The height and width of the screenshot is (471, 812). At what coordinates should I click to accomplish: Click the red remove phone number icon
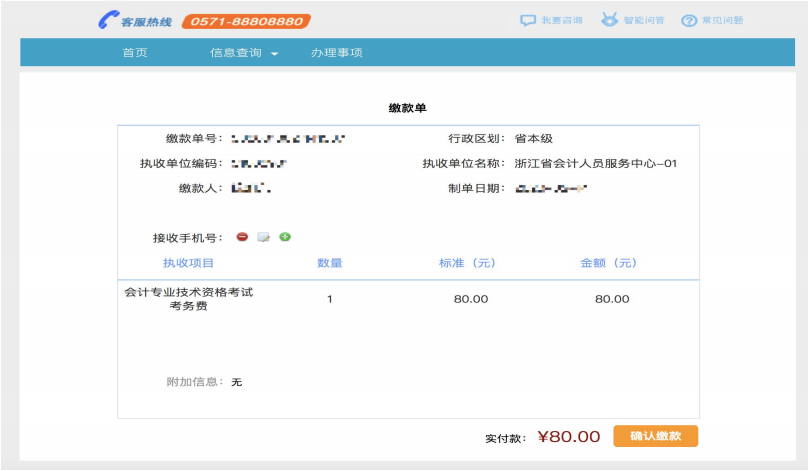(x=242, y=237)
